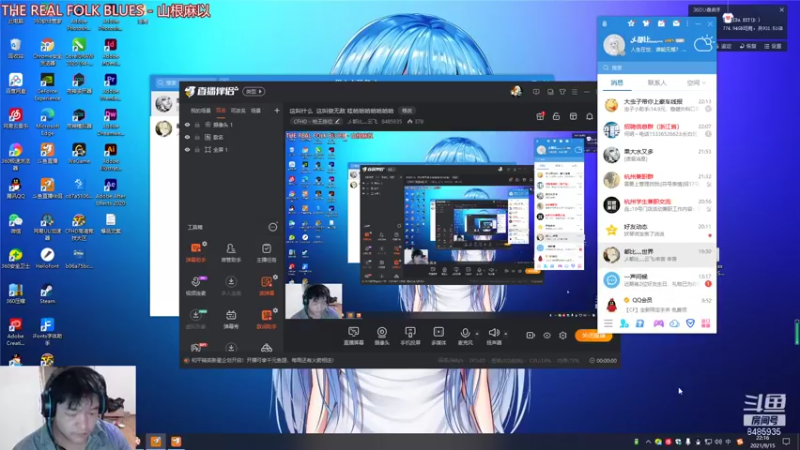Viewport: 800px width, 450px height.
Task: Switch to the 联系人 tab in QQ
Action: (657, 83)
